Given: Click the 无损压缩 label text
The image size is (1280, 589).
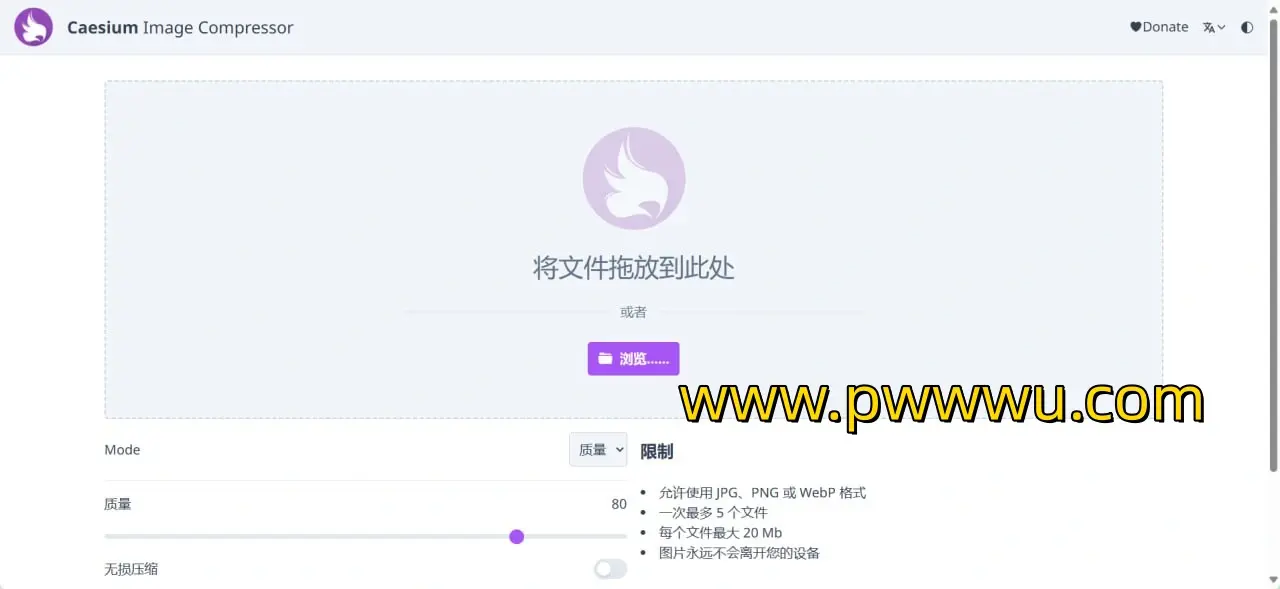Looking at the screenshot, I should click(x=131, y=569).
